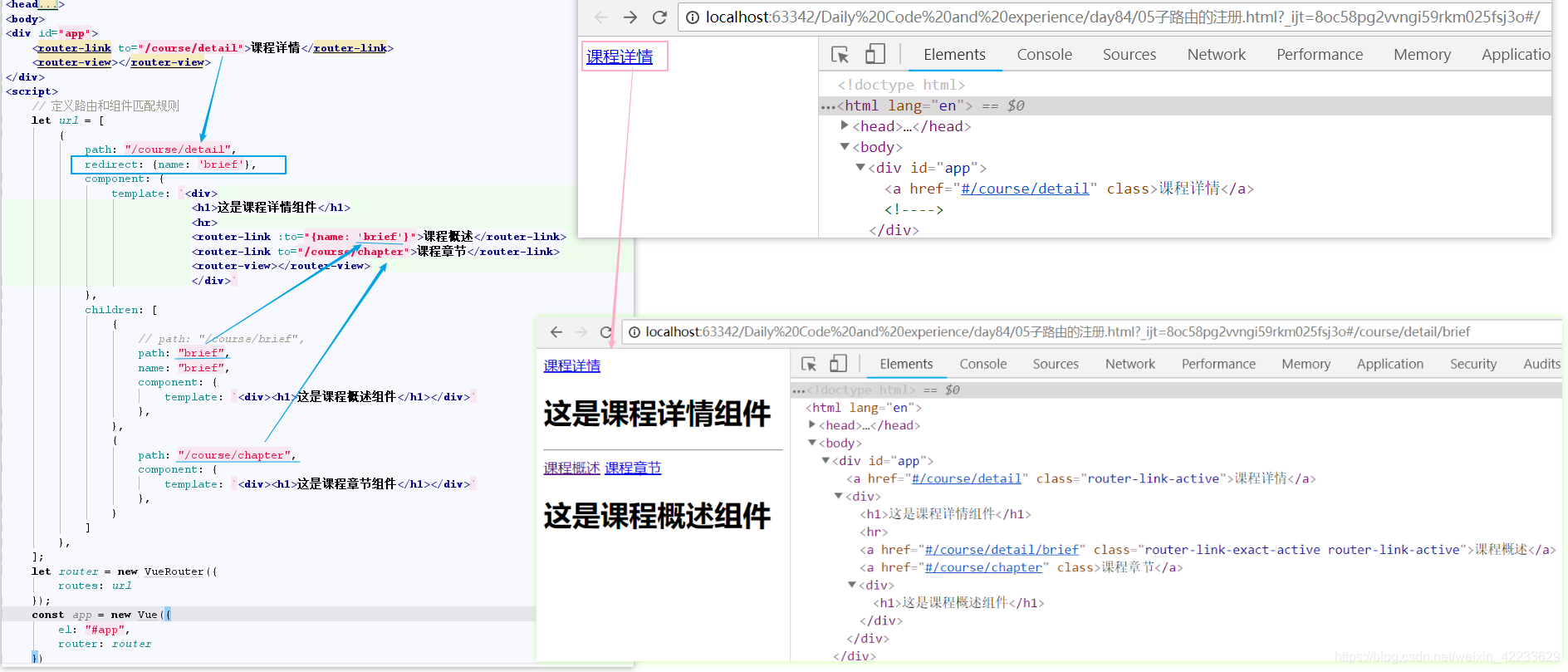Open Sources tab in upper DevTools
Screen dimensions: 1568x672
pyautogui.click(x=1129, y=55)
